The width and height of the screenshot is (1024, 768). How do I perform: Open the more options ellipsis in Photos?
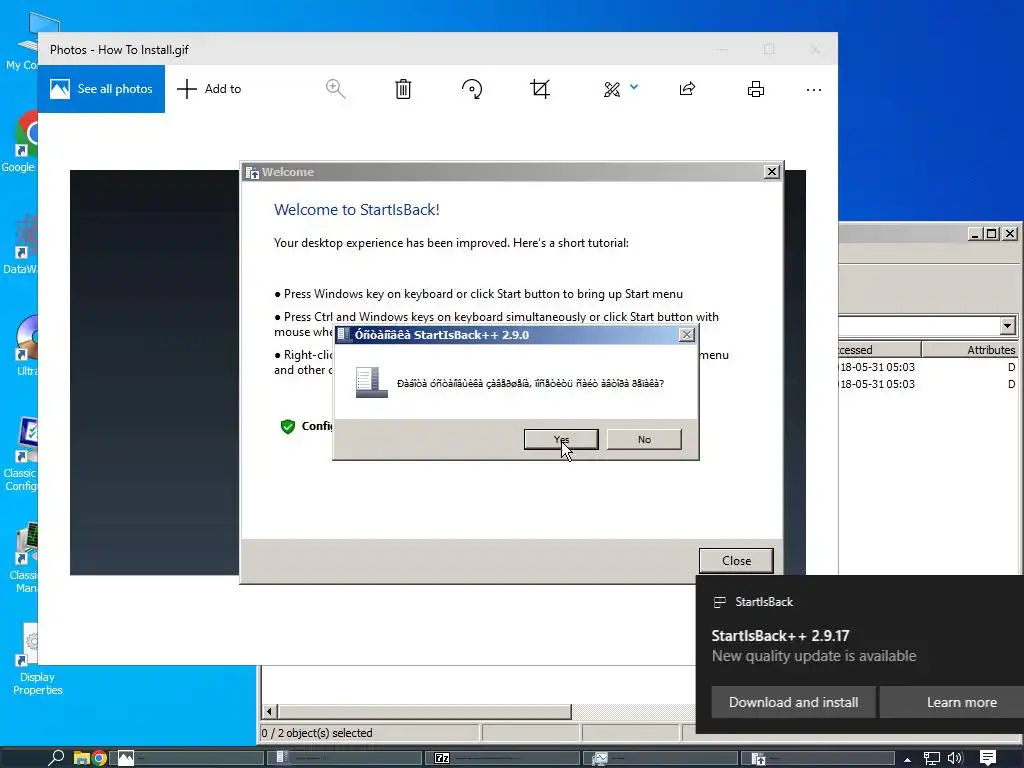click(x=814, y=89)
